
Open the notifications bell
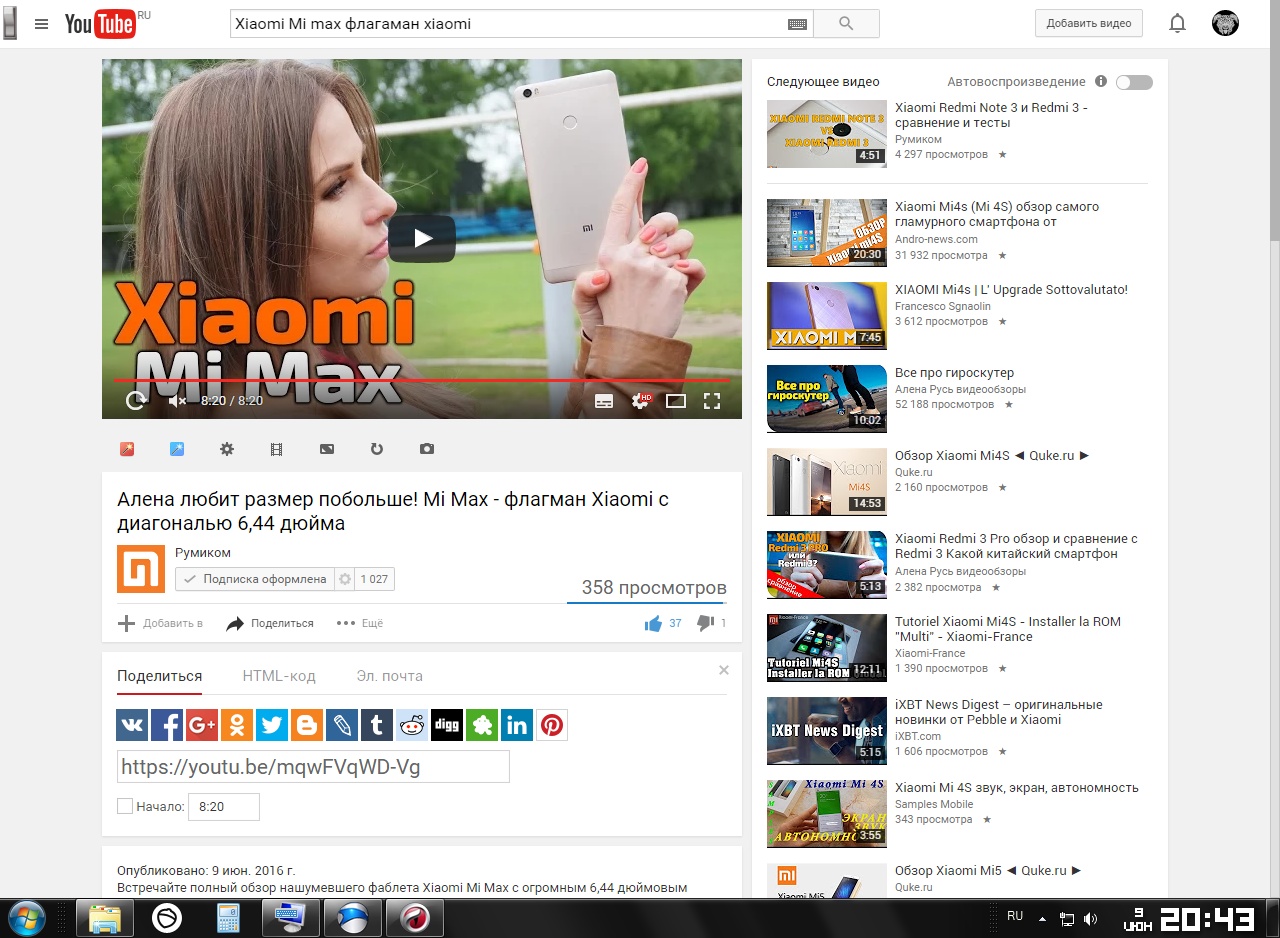[1178, 24]
